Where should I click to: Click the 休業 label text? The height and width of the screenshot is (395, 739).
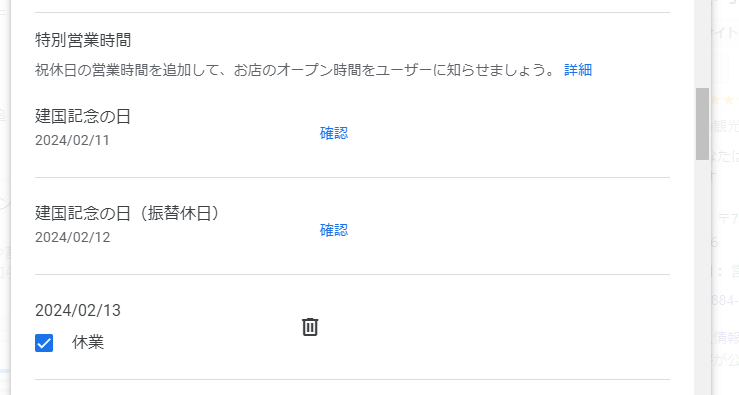coord(88,342)
